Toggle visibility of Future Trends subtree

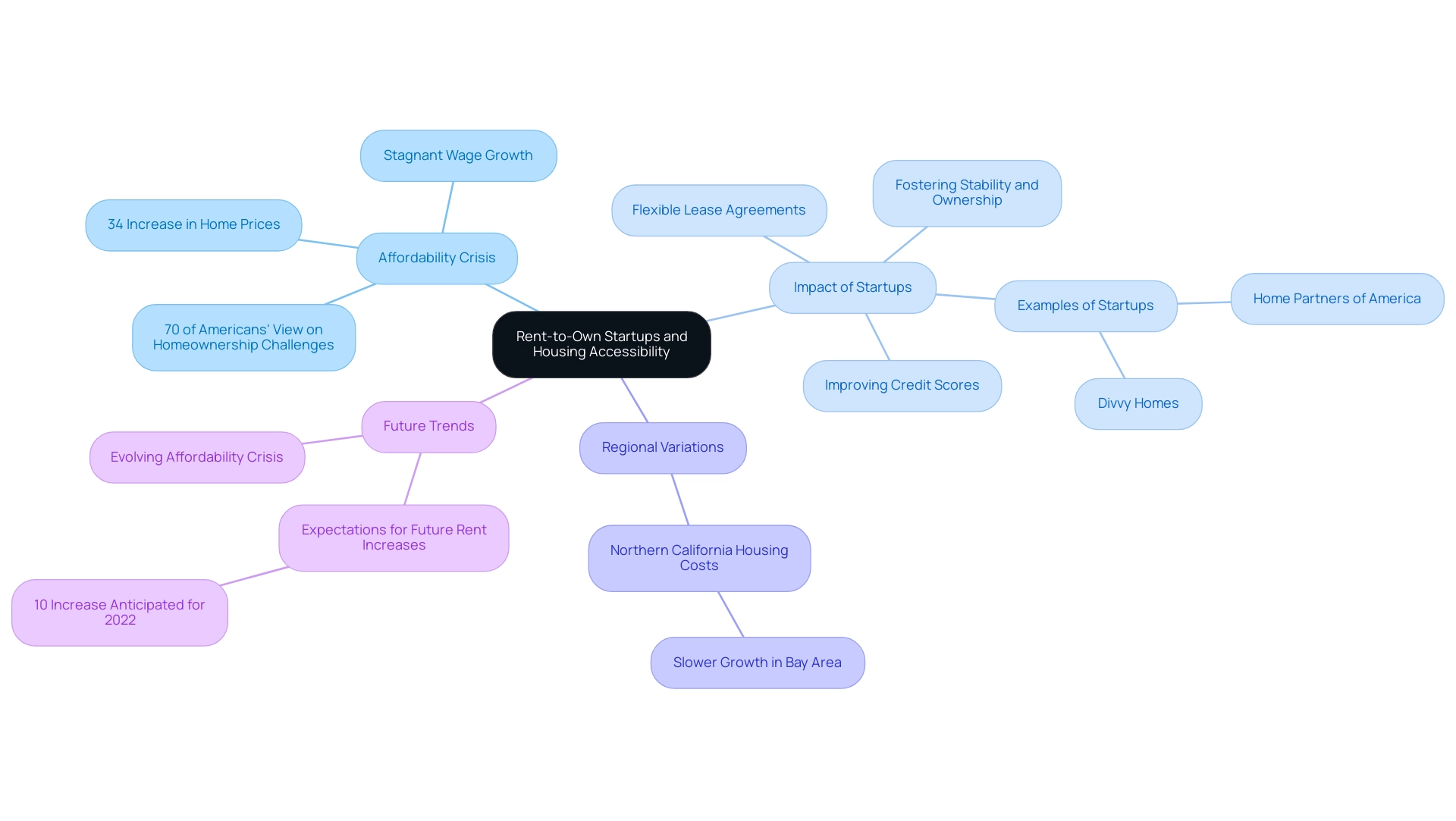coord(428,425)
